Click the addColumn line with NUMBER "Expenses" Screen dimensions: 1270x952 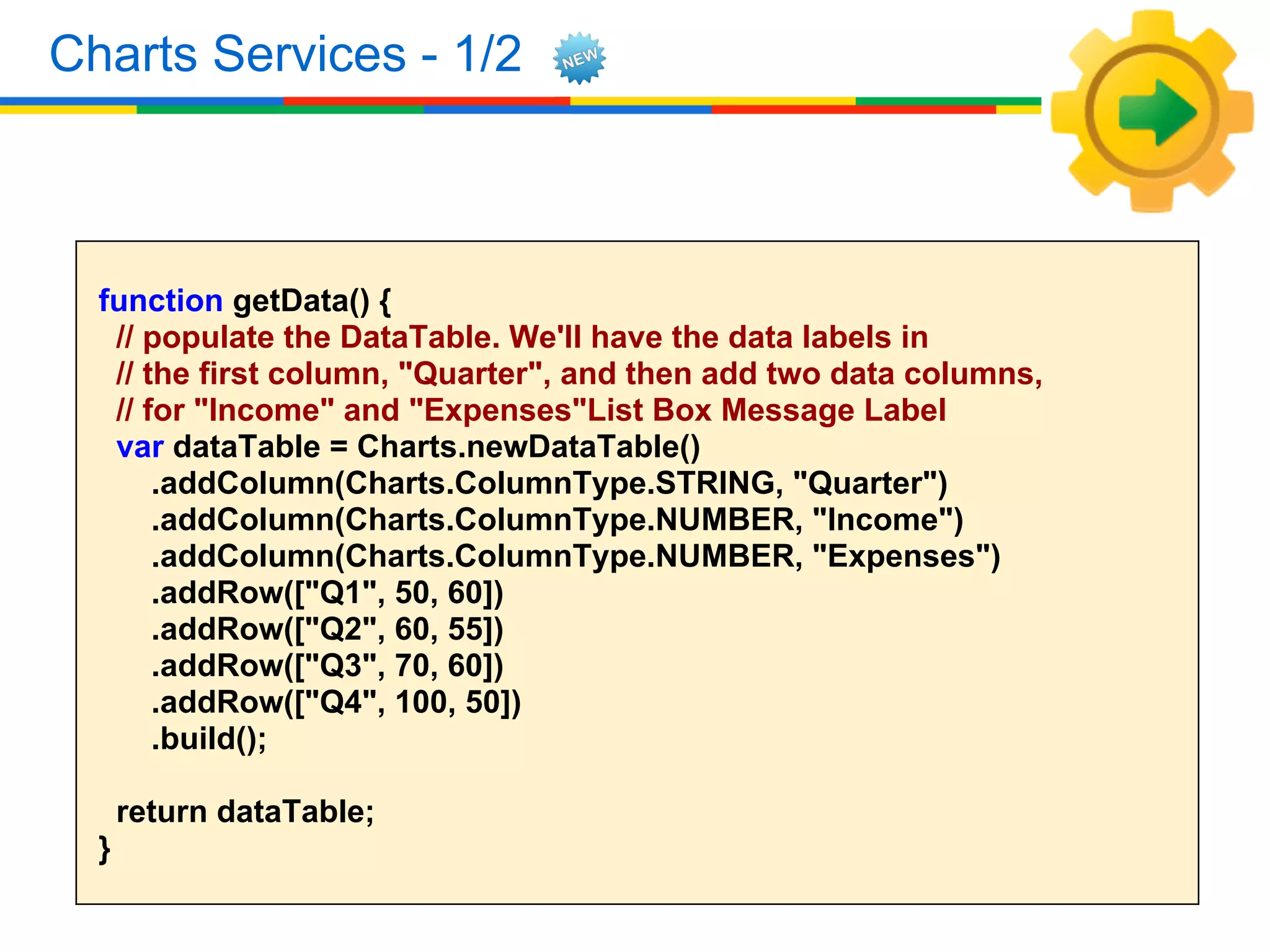[575, 557]
